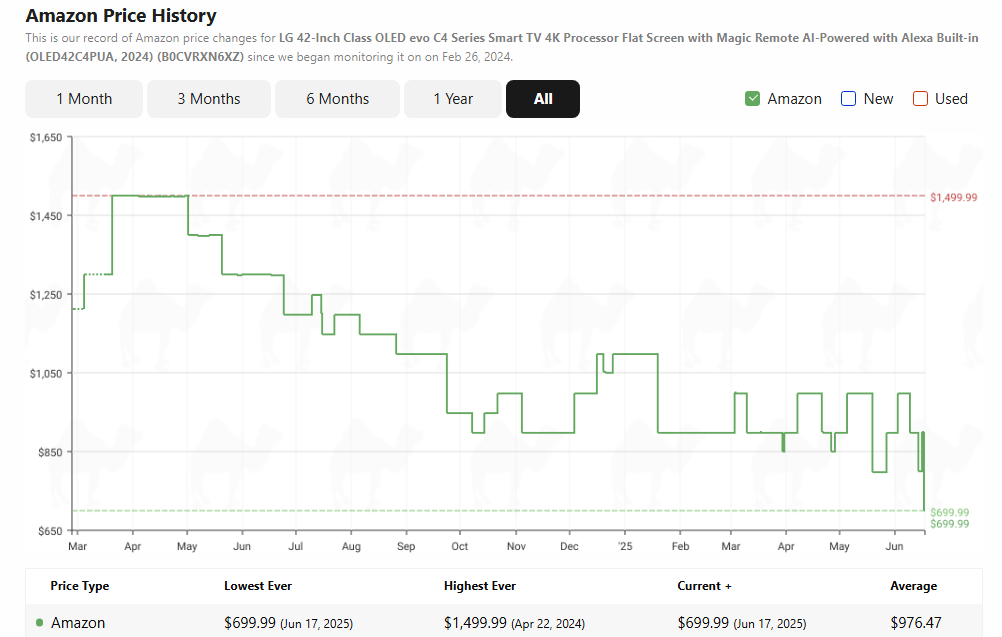
Task: Click the $650 y-axis label
Action: click(x=50, y=531)
